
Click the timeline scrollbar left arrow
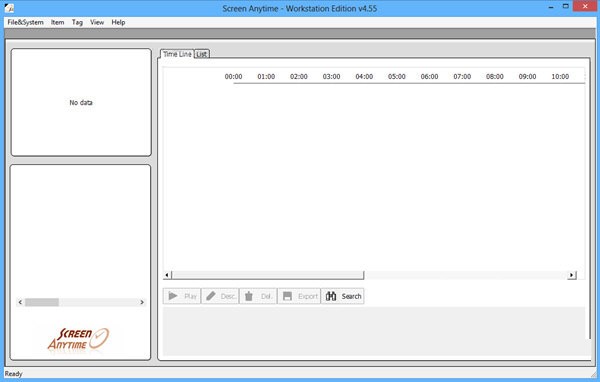click(x=167, y=275)
